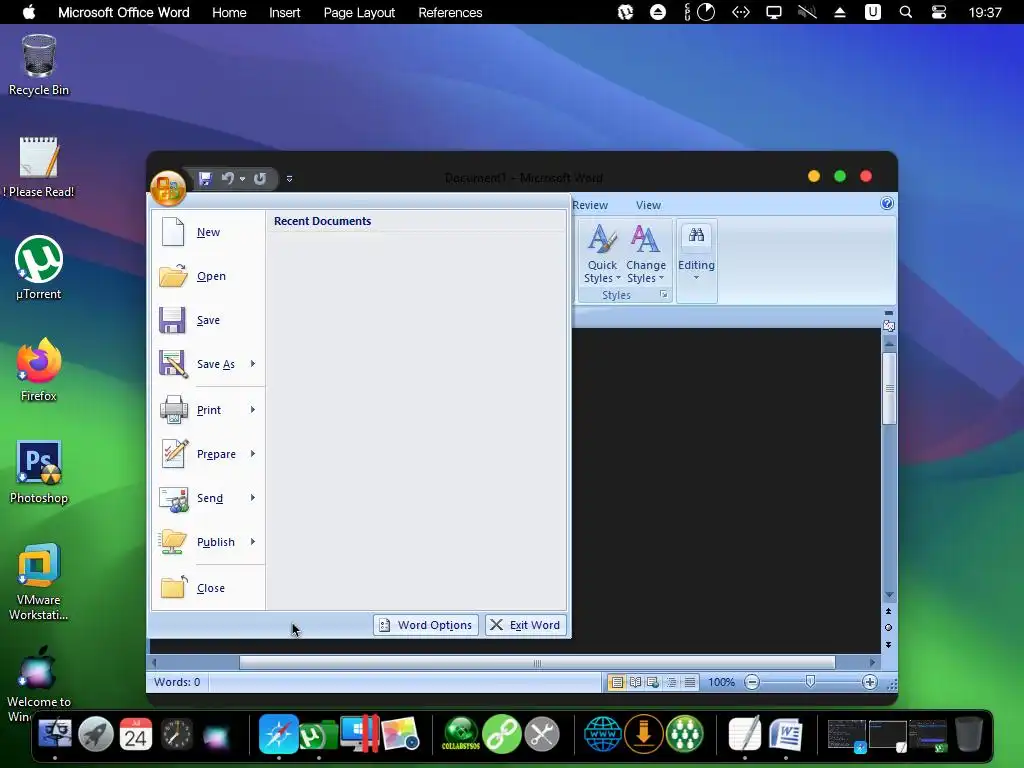Choose New in the Office menu
The height and width of the screenshot is (768, 1024).
[x=208, y=232]
